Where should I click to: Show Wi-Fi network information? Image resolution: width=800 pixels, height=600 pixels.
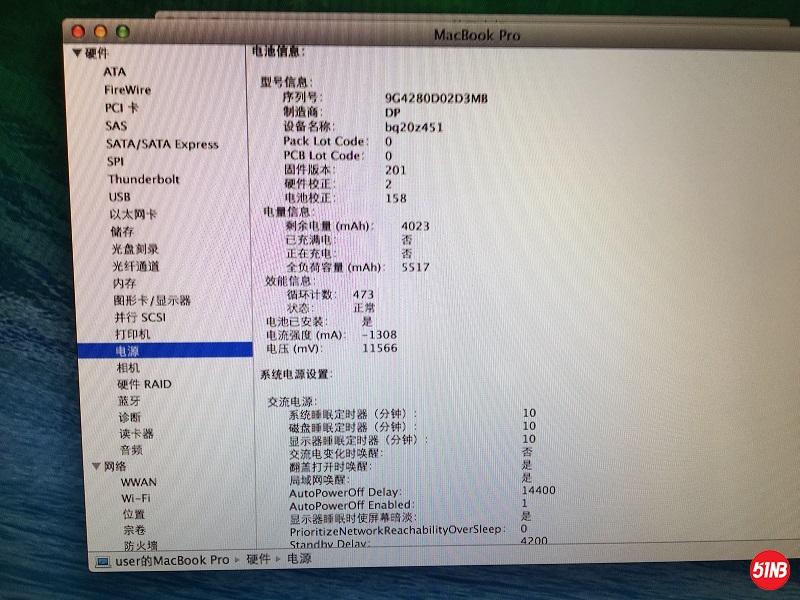coord(137,498)
